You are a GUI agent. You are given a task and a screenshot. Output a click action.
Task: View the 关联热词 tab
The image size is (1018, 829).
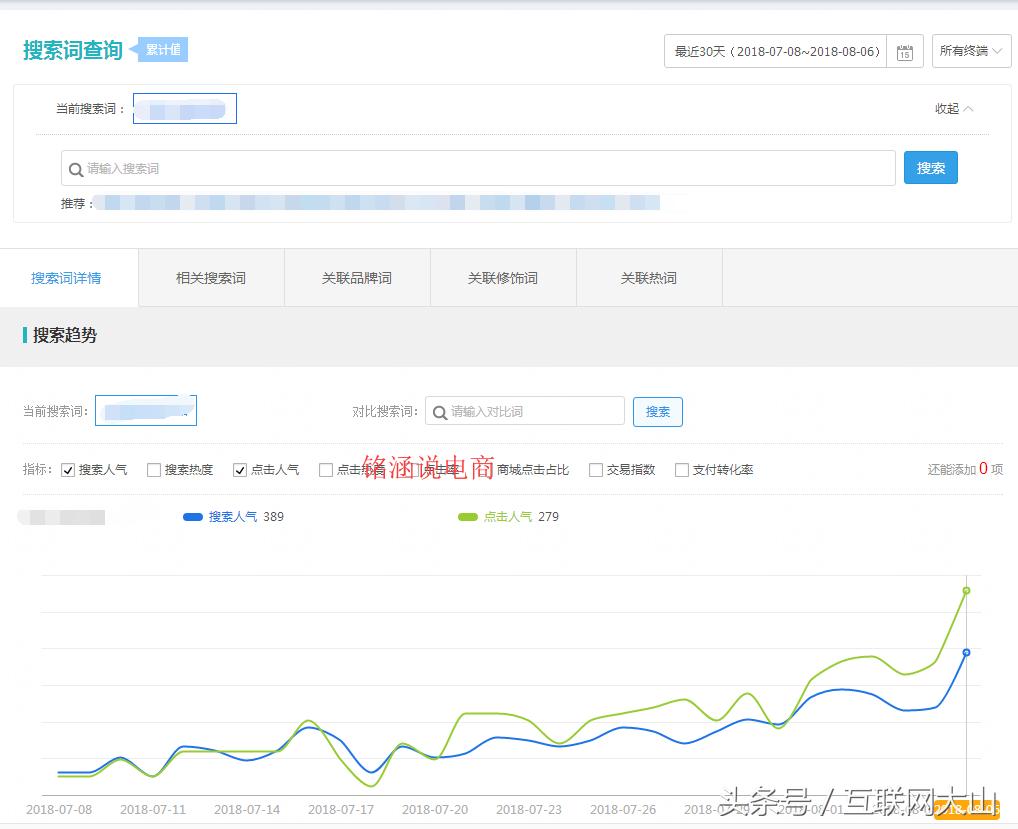click(x=648, y=277)
